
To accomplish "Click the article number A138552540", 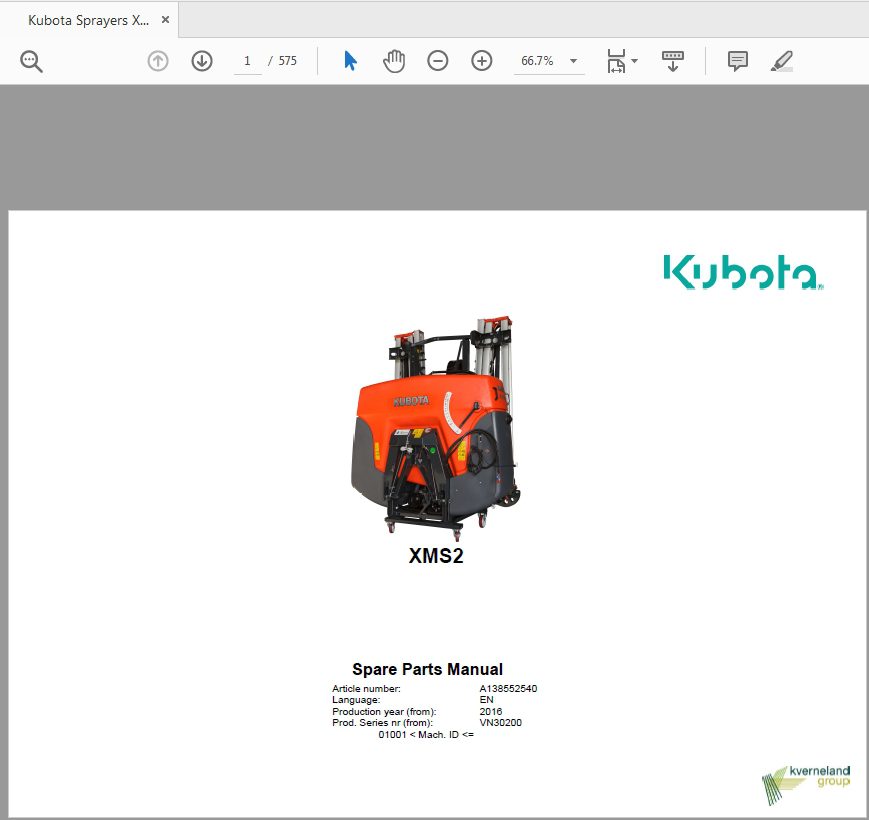I will [508, 689].
